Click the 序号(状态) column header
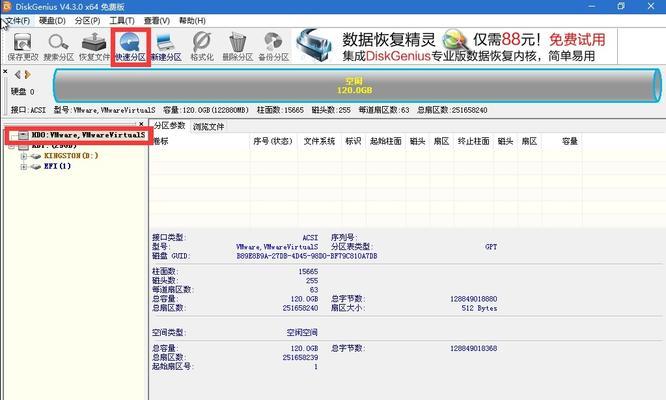The image size is (666, 400). (x=273, y=141)
